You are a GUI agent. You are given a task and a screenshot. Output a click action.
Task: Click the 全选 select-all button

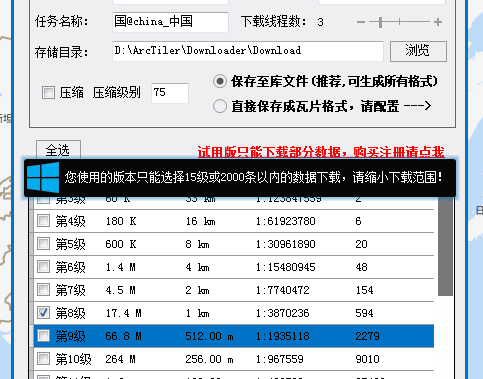click(x=58, y=150)
